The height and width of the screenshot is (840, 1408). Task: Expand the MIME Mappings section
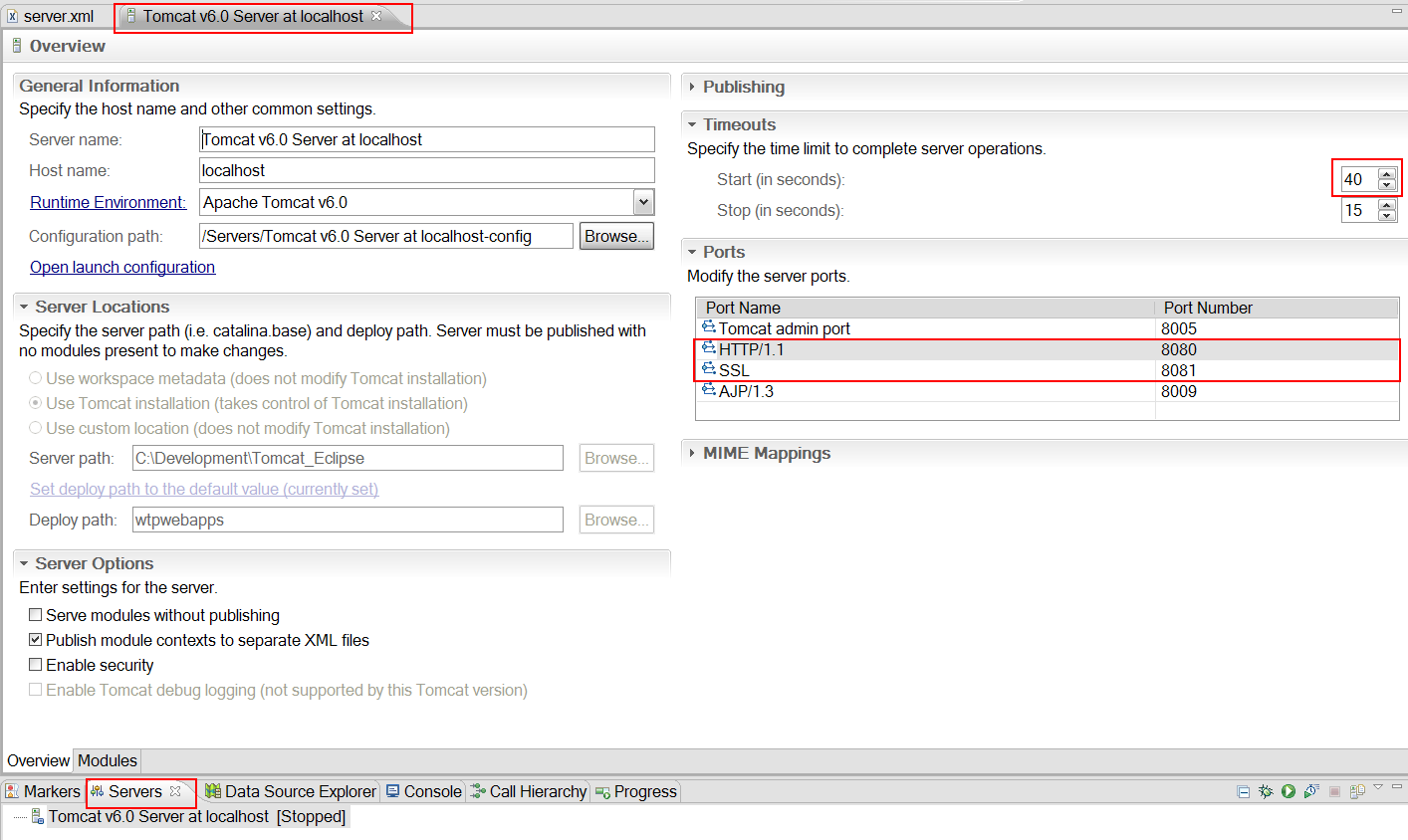click(692, 453)
